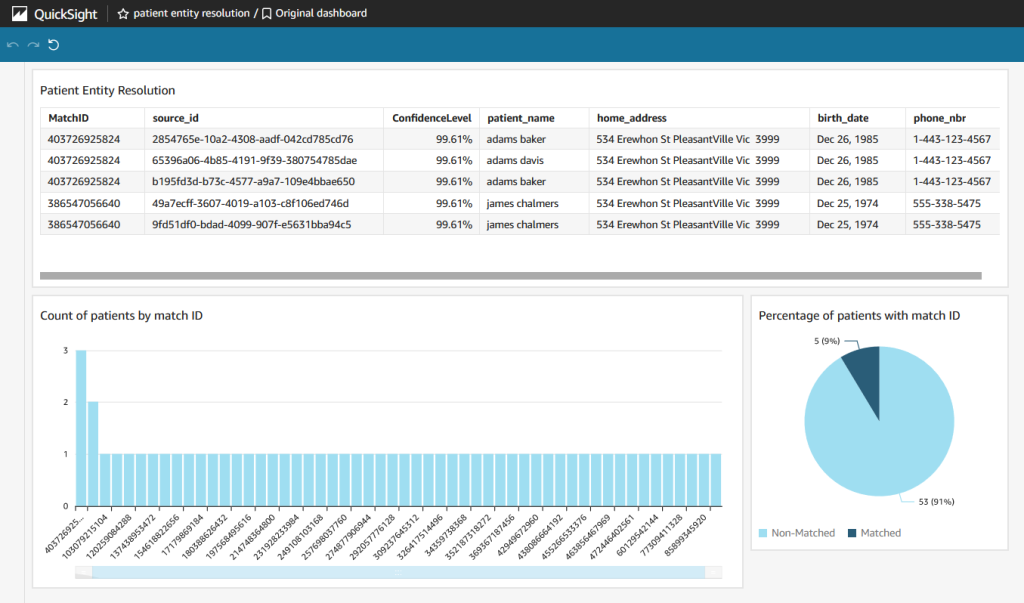The image size is (1024, 603).
Task: Sort the table by ConfidenceLevel header
Action: (x=430, y=117)
